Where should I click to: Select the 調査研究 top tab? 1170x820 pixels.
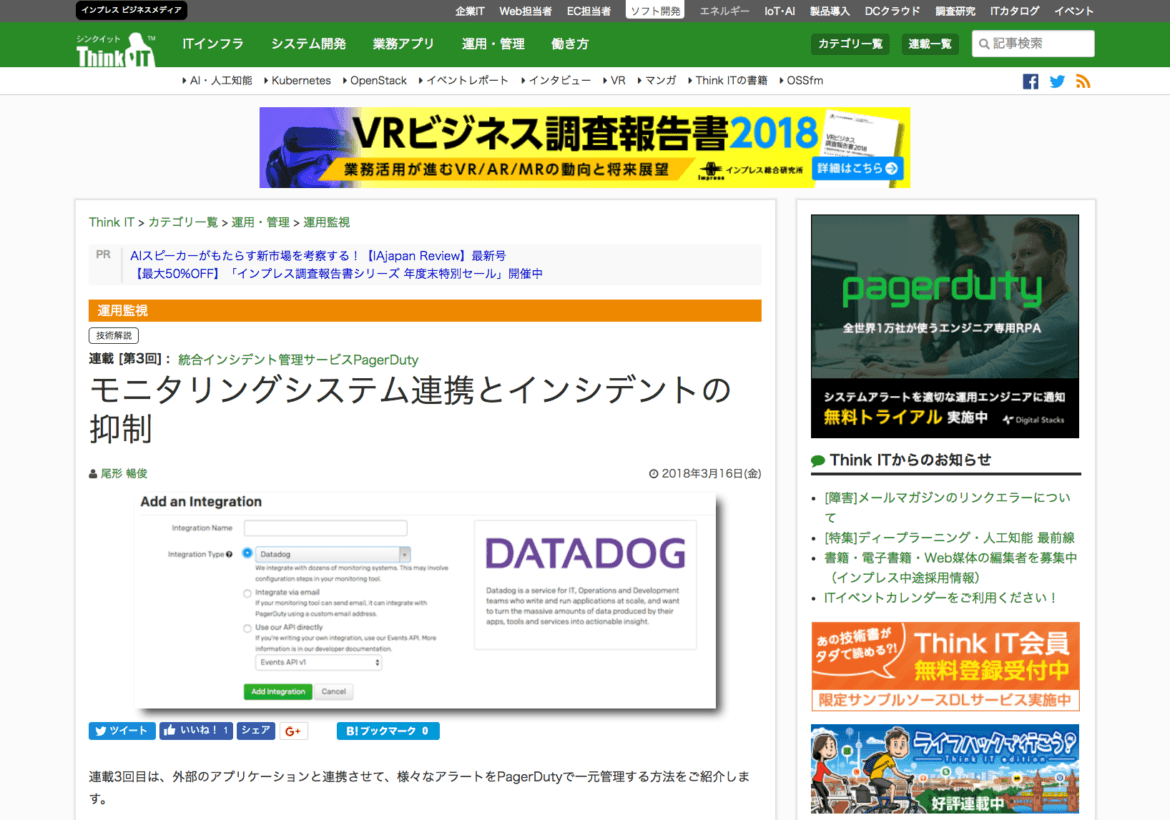pyautogui.click(x=955, y=11)
